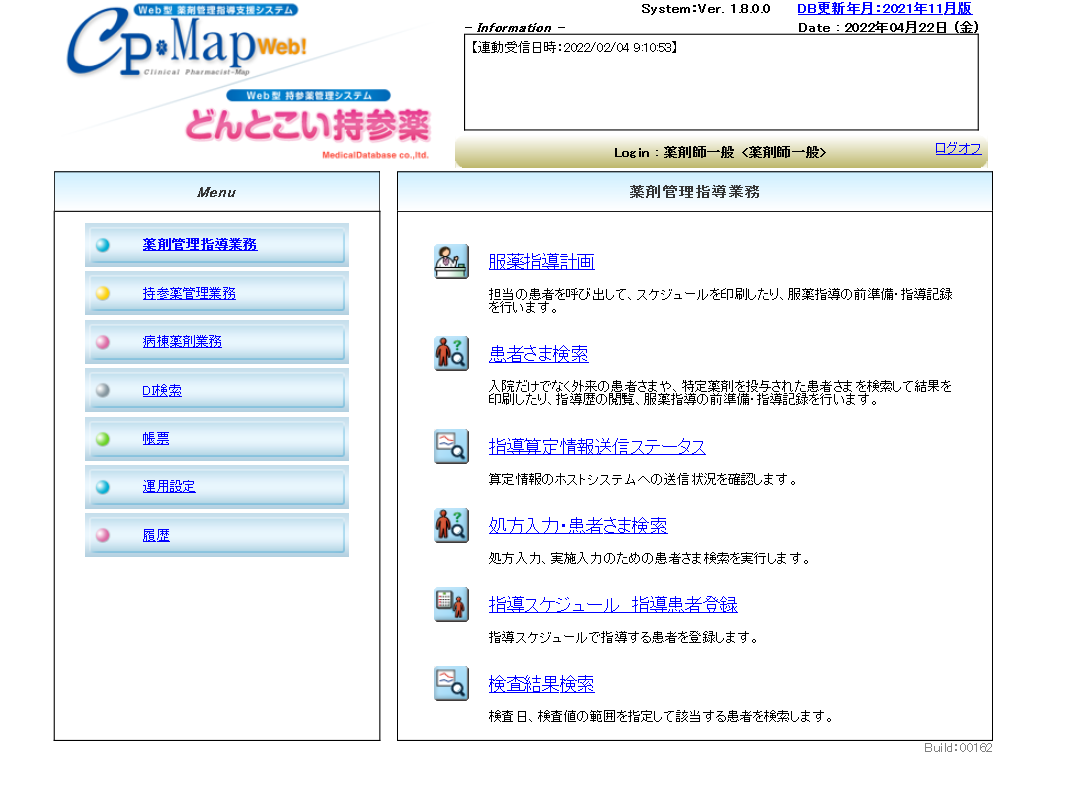1073x792 pixels.
Task: Click the CP-Map Web logo
Action: click(186, 43)
